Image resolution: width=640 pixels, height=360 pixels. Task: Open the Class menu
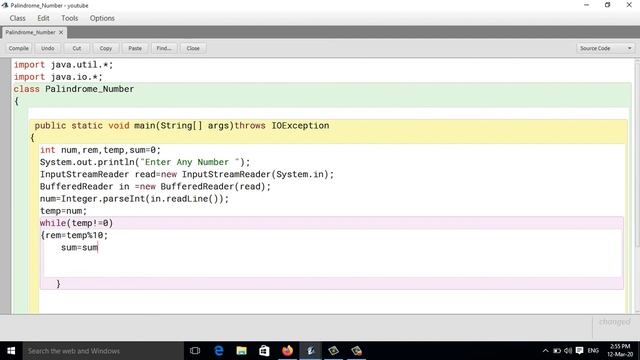point(18,18)
